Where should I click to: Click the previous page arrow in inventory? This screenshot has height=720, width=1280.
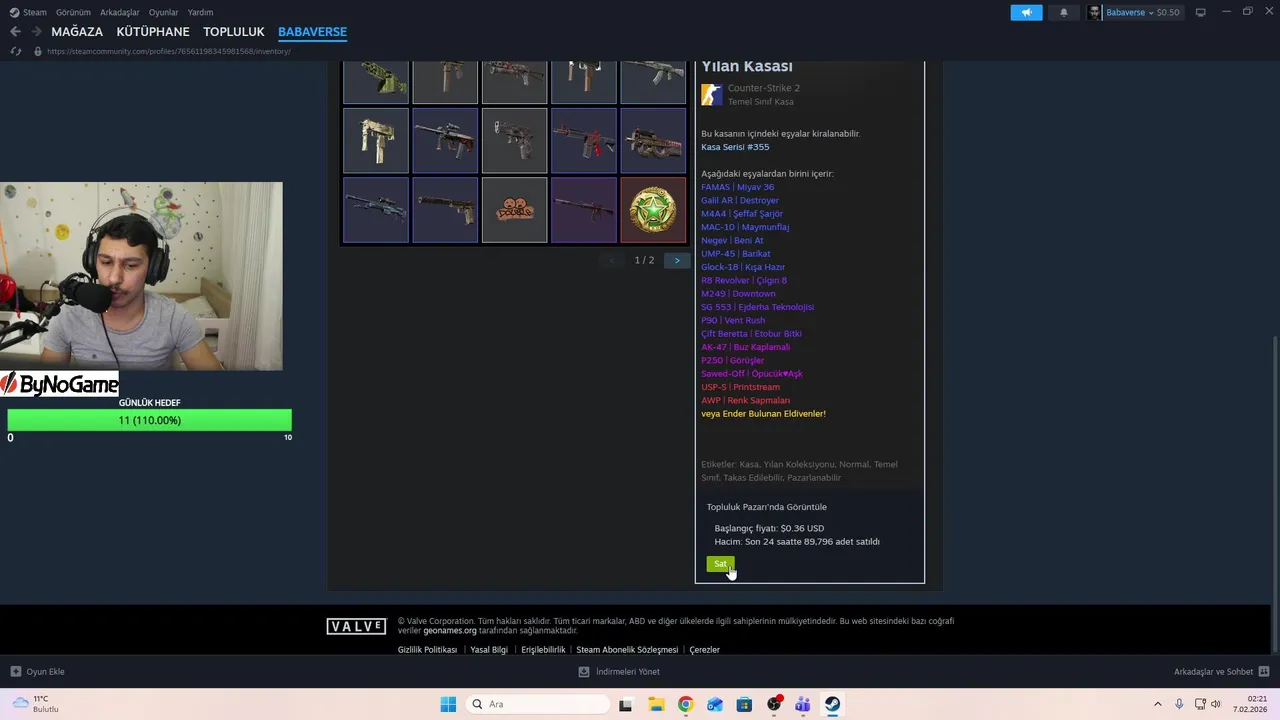pyautogui.click(x=612, y=260)
